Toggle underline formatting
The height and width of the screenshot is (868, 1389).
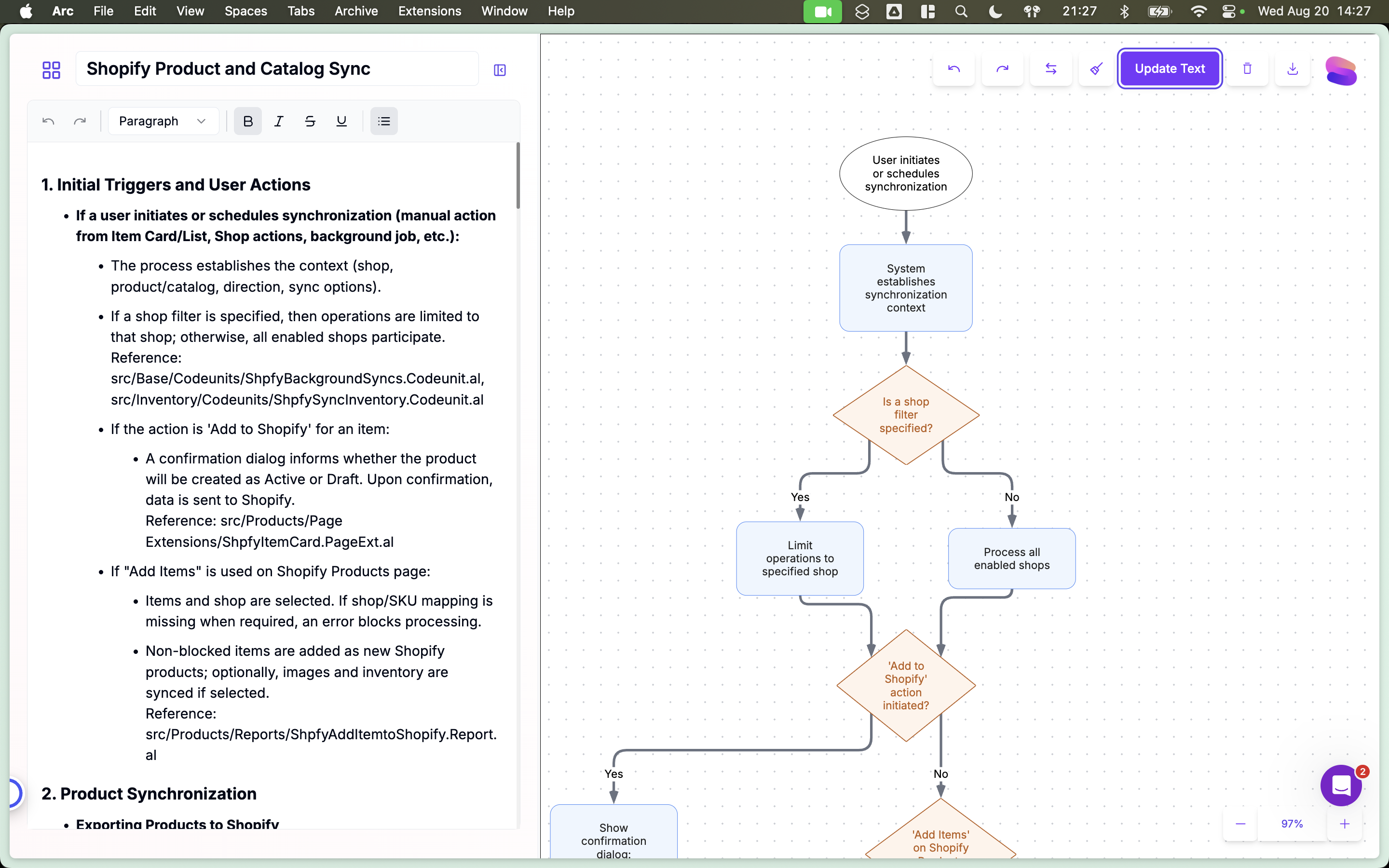pyautogui.click(x=341, y=121)
